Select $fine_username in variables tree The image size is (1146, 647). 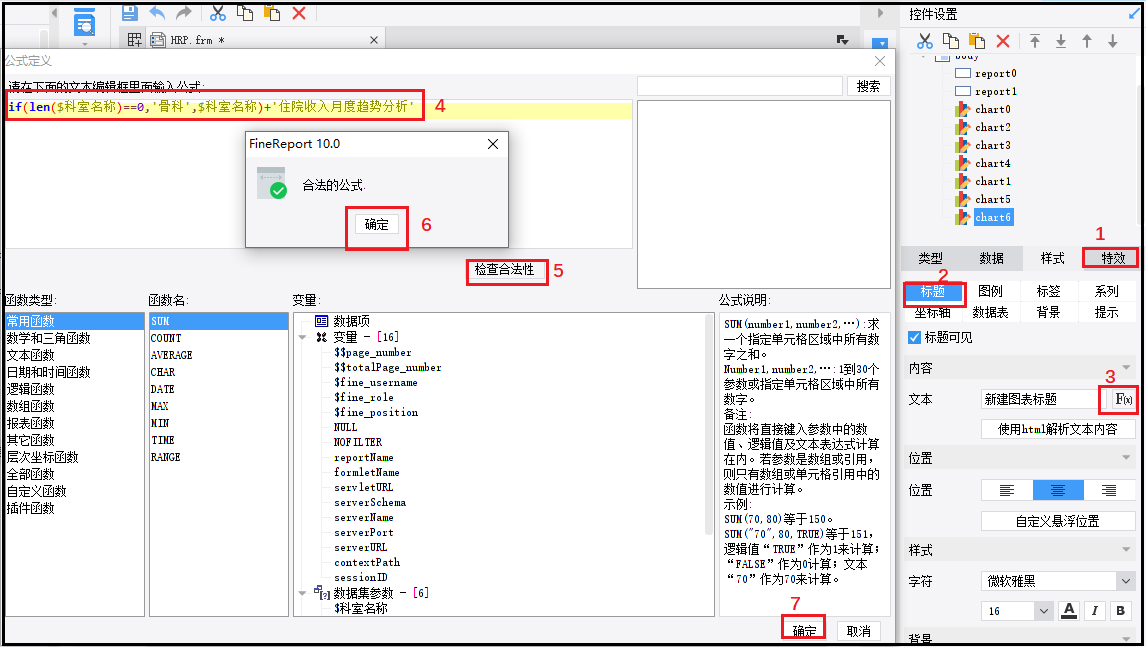click(x=376, y=382)
